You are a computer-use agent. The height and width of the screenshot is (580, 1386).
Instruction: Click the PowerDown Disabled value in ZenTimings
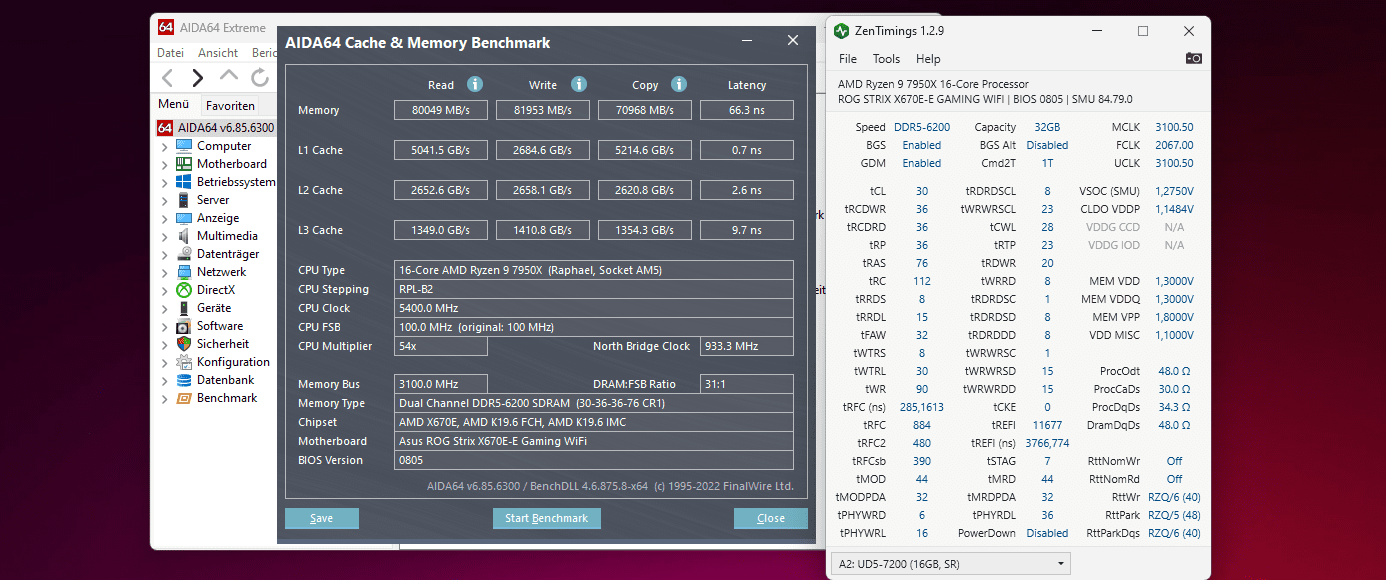pos(1047,533)
